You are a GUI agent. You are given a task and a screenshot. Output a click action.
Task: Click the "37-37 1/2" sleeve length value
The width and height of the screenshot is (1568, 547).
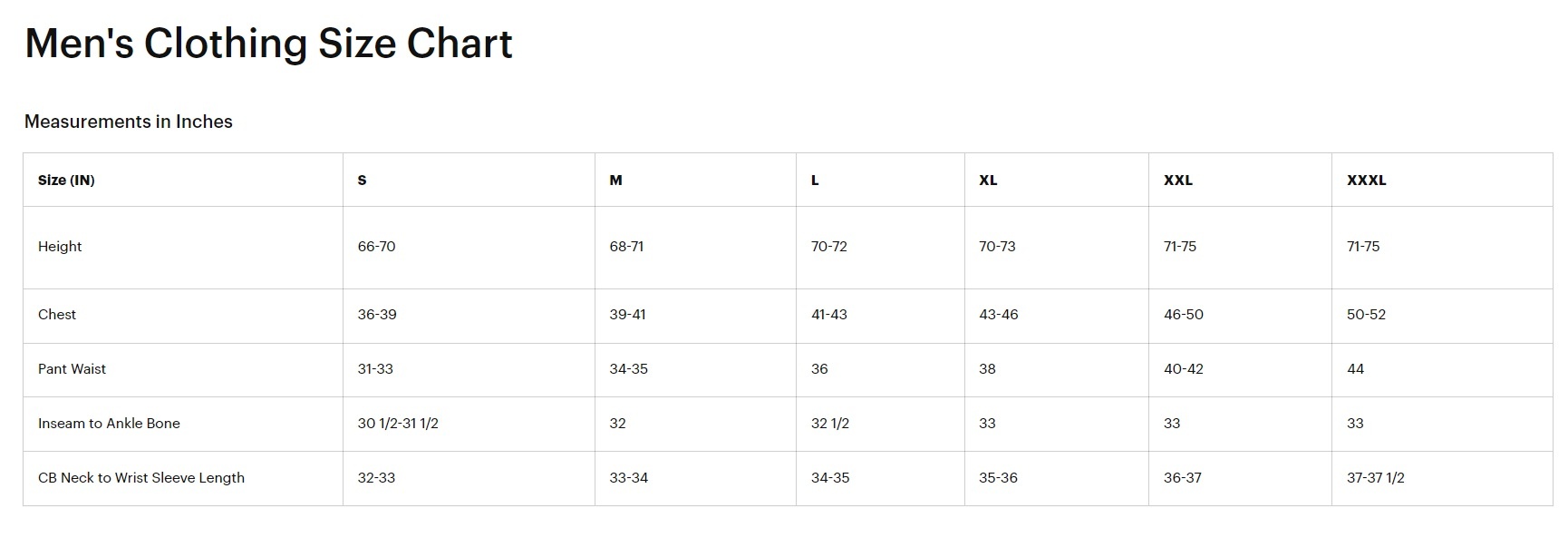(x=1375, y=477)
